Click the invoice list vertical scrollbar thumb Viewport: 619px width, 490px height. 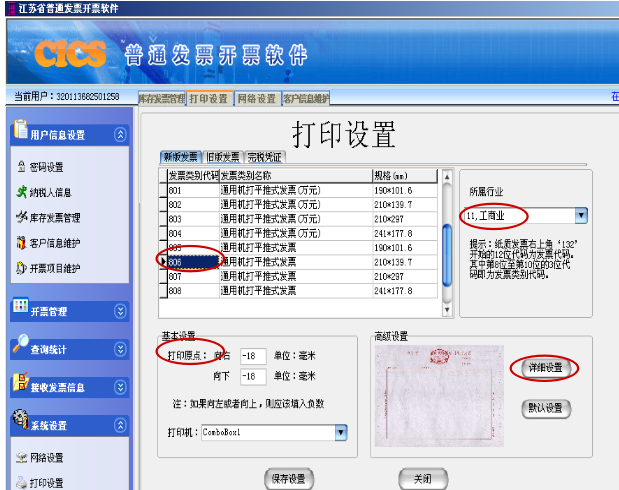point(447,255)
